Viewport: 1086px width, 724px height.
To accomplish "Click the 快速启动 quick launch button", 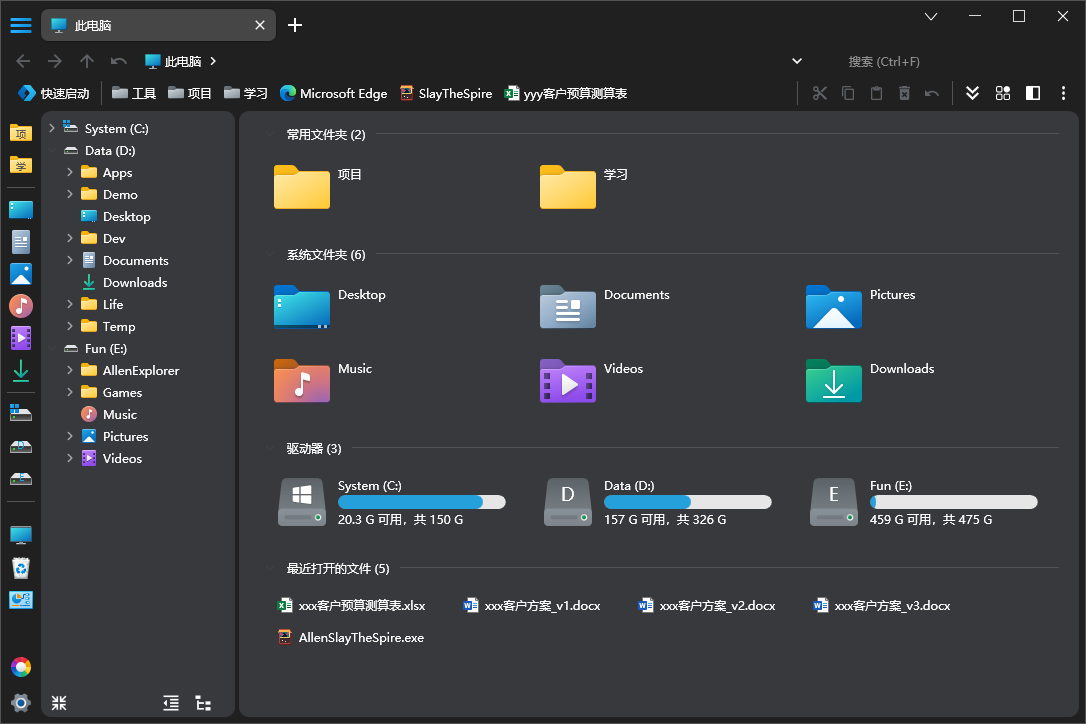I will point(54,93).
